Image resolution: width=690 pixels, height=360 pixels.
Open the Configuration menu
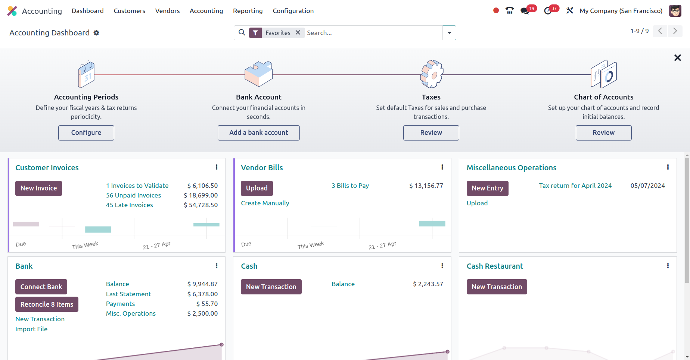pyautogui.click(x=293, y=11)
